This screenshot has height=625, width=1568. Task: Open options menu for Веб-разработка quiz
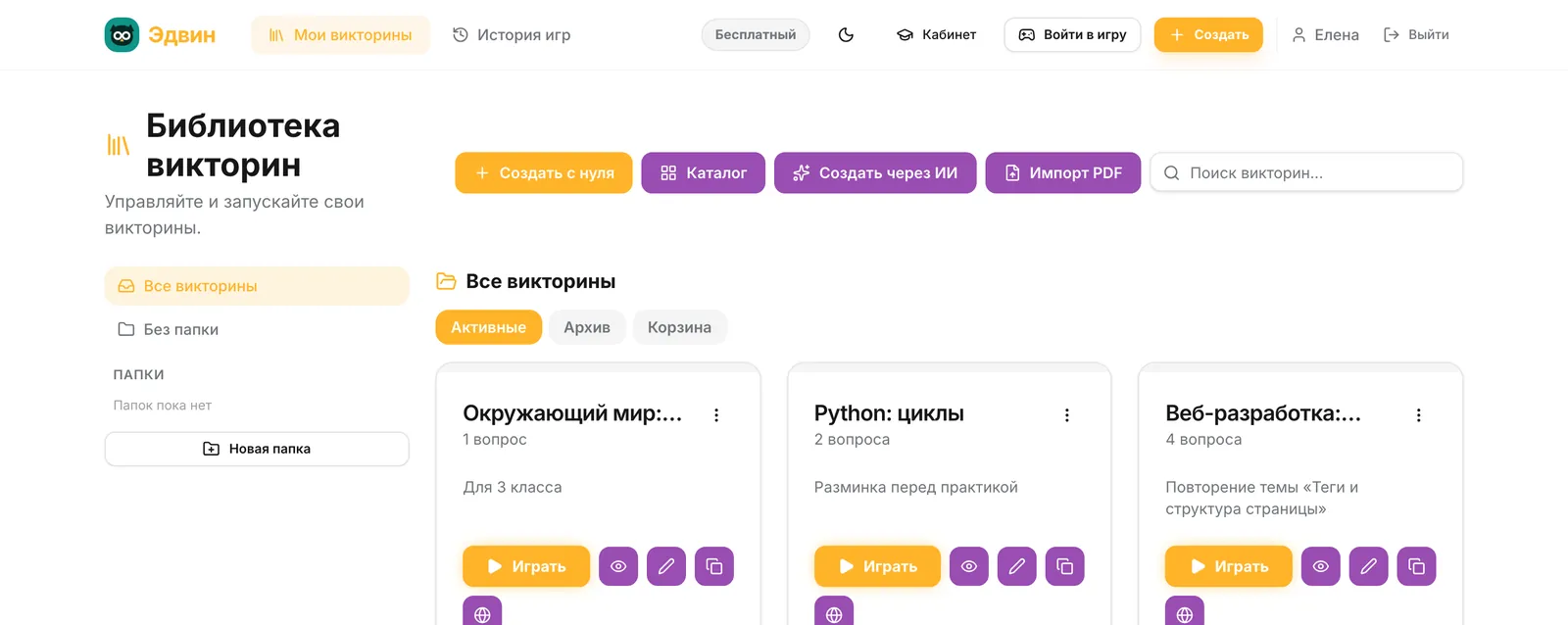click(1418, 415)
